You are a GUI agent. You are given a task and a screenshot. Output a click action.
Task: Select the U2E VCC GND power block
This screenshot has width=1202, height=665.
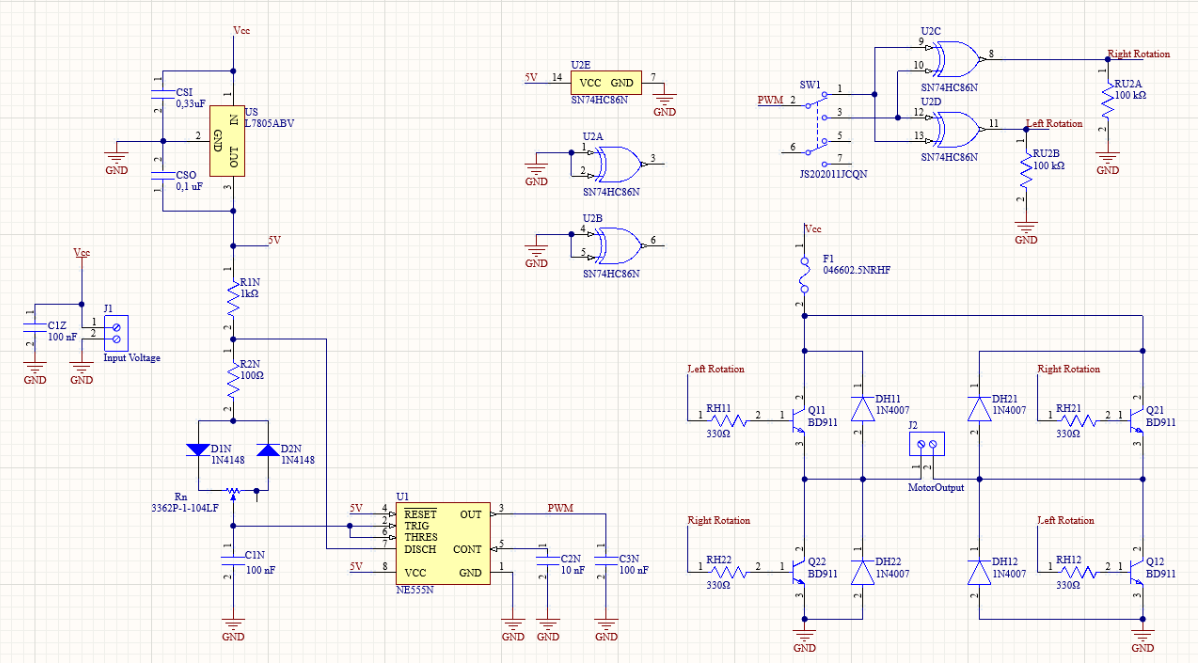click(608, 82)
